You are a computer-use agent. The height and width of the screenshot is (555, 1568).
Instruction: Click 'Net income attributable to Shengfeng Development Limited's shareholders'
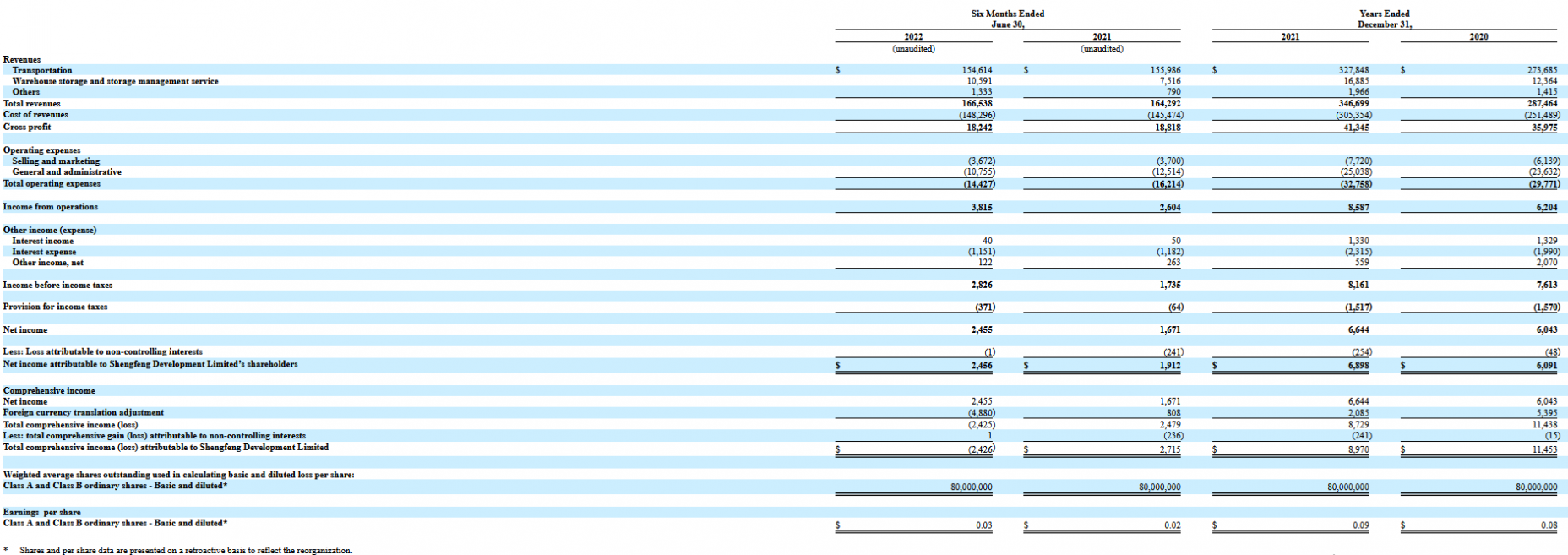click(x=150, y=364)
